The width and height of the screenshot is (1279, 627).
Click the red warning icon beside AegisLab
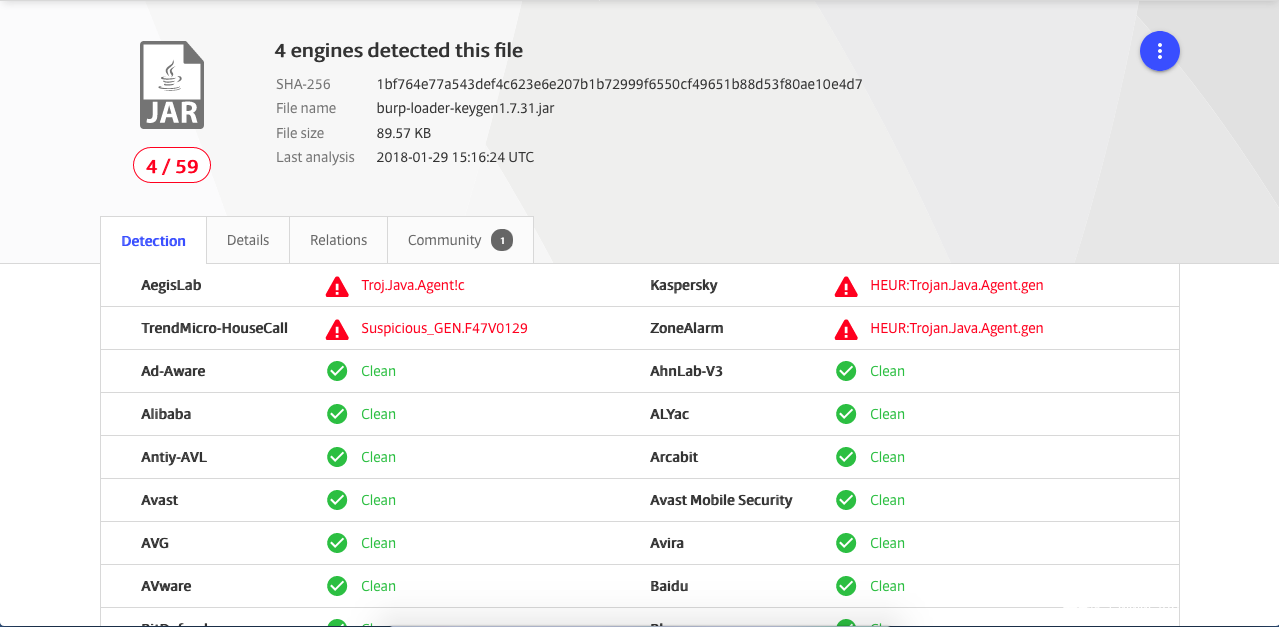tap(337, 286)
